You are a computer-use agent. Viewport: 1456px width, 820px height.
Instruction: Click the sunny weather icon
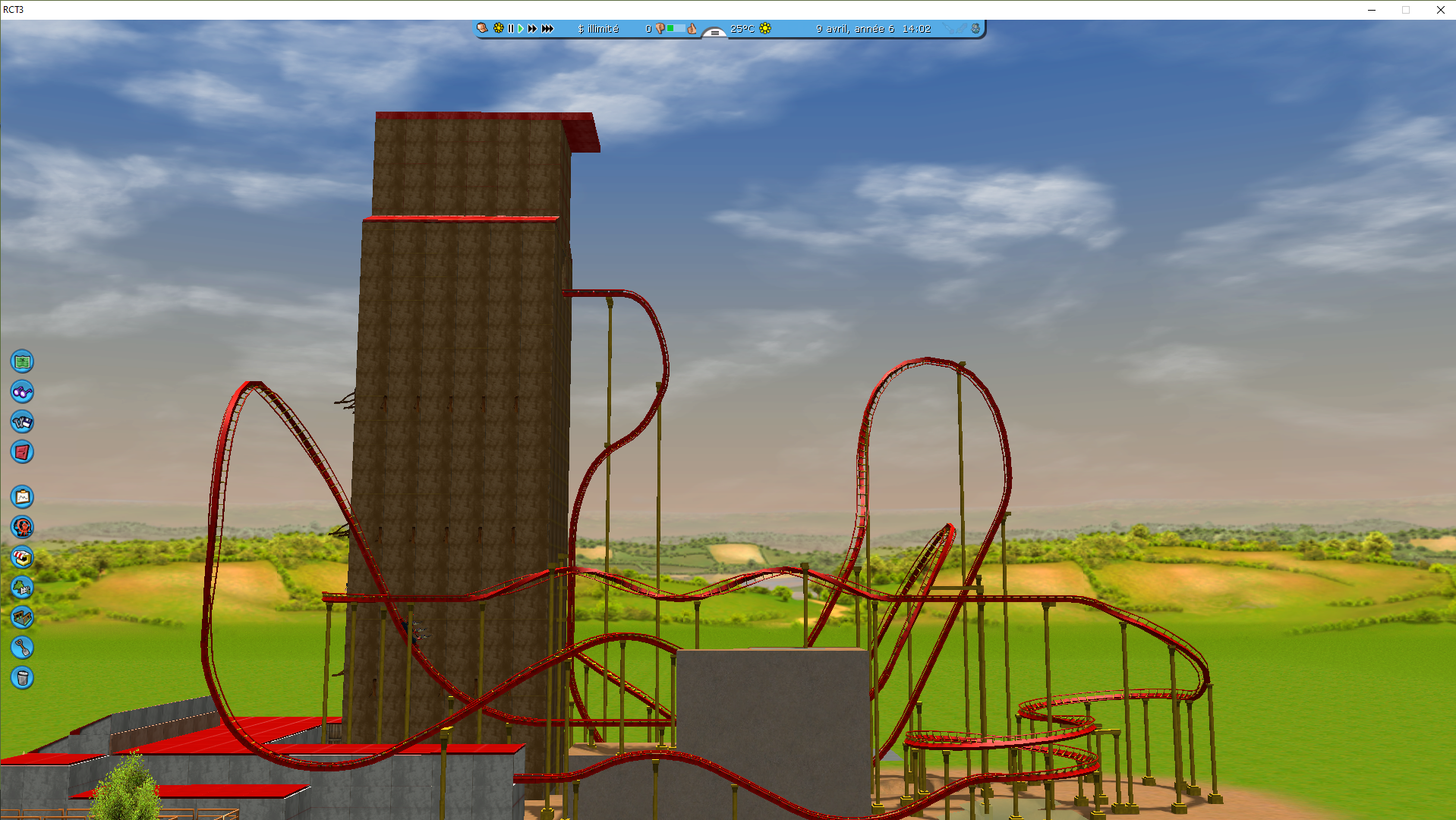pyautogui.click(x=765, y=28)
